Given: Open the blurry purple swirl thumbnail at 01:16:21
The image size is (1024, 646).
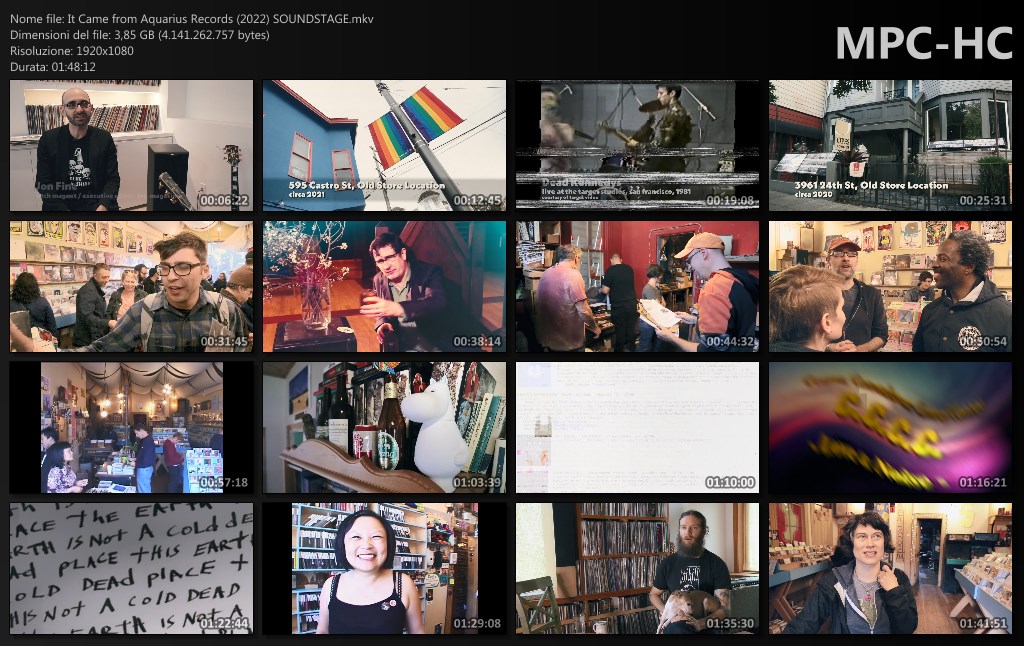Looking at the screenshot, I should click(x=890, y=427).
